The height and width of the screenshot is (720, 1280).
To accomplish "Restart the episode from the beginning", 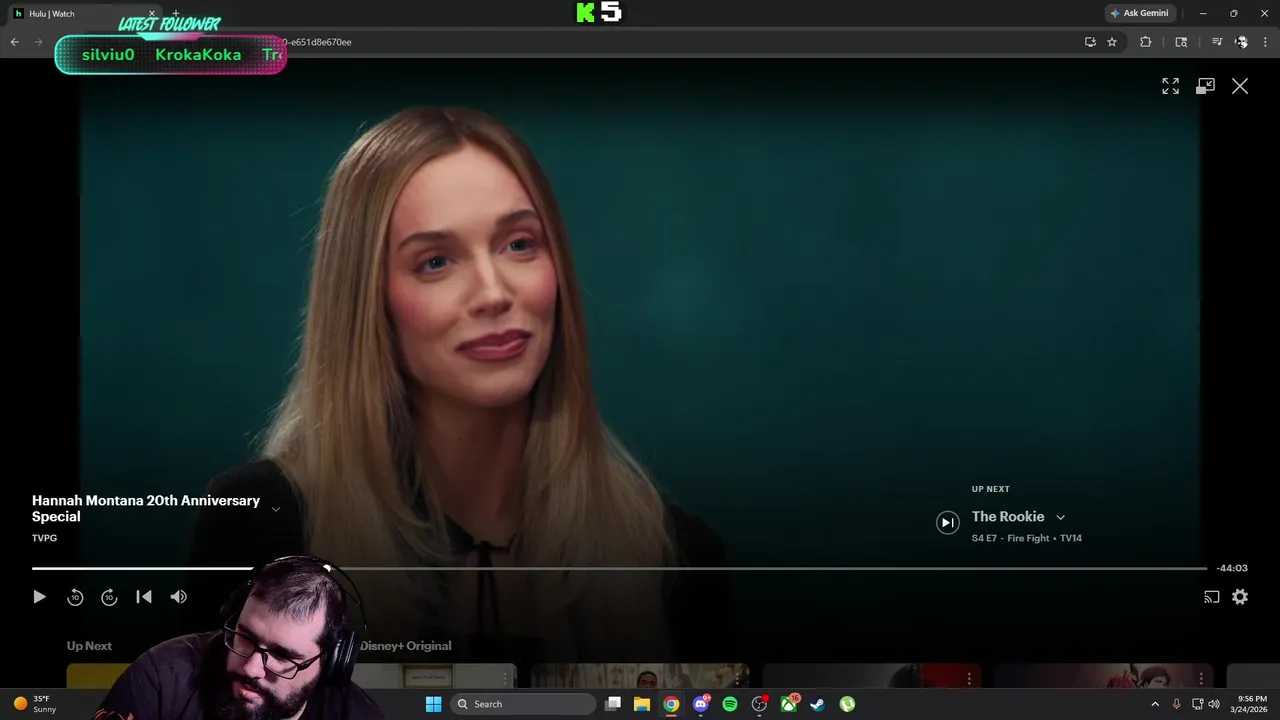I will (144, 597).
